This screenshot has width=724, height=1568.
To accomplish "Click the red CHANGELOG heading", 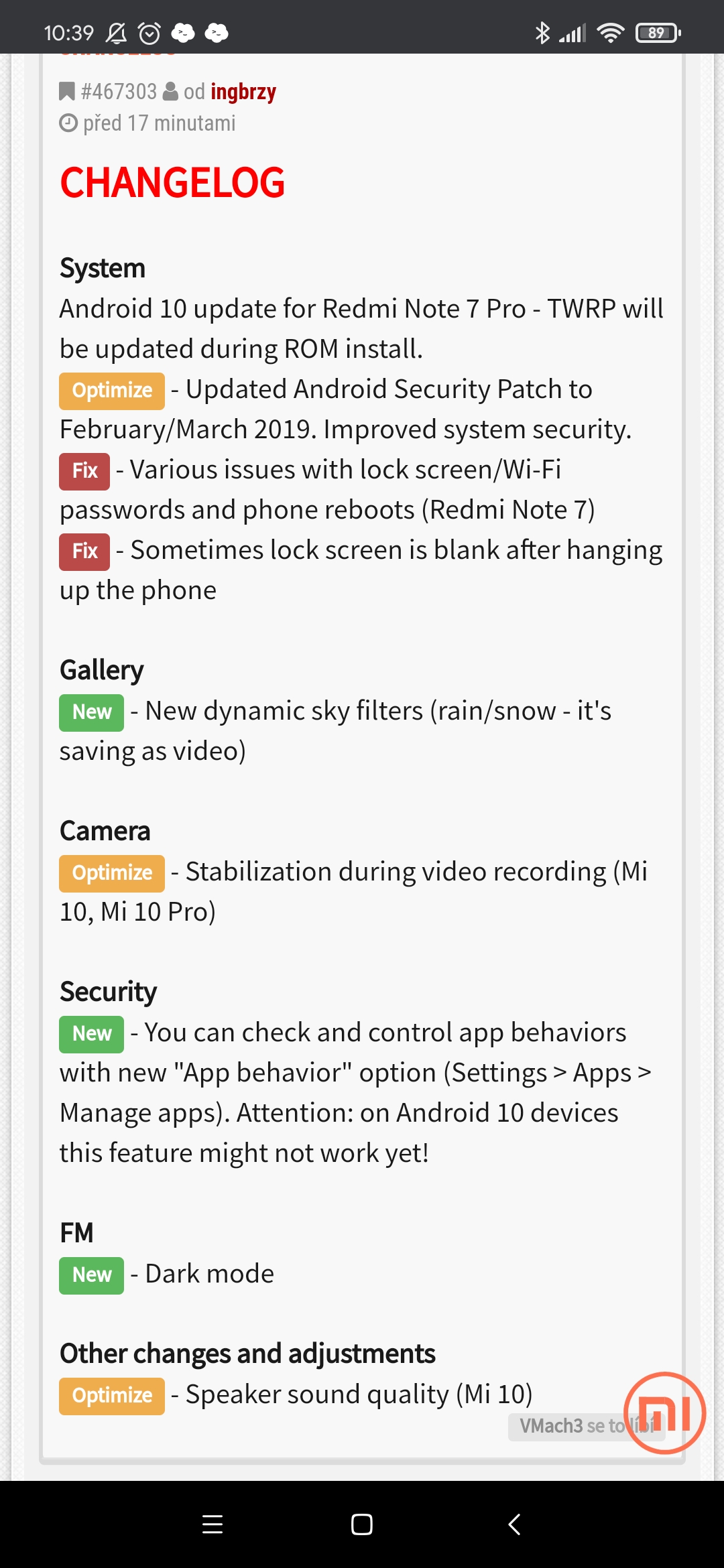I will tap(172, 182).
